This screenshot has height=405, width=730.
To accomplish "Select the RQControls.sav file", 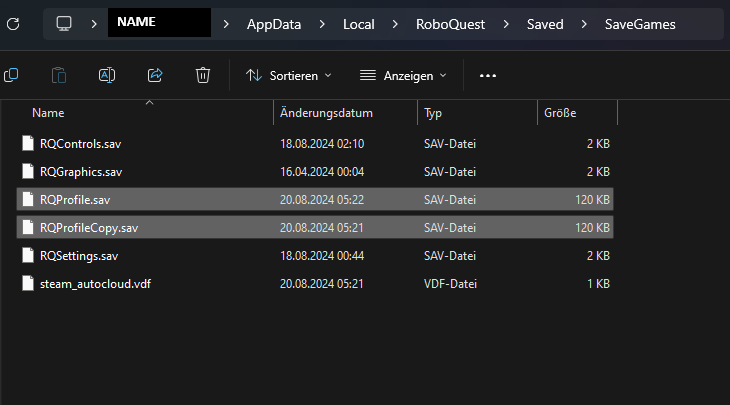I will coord(80,144).
